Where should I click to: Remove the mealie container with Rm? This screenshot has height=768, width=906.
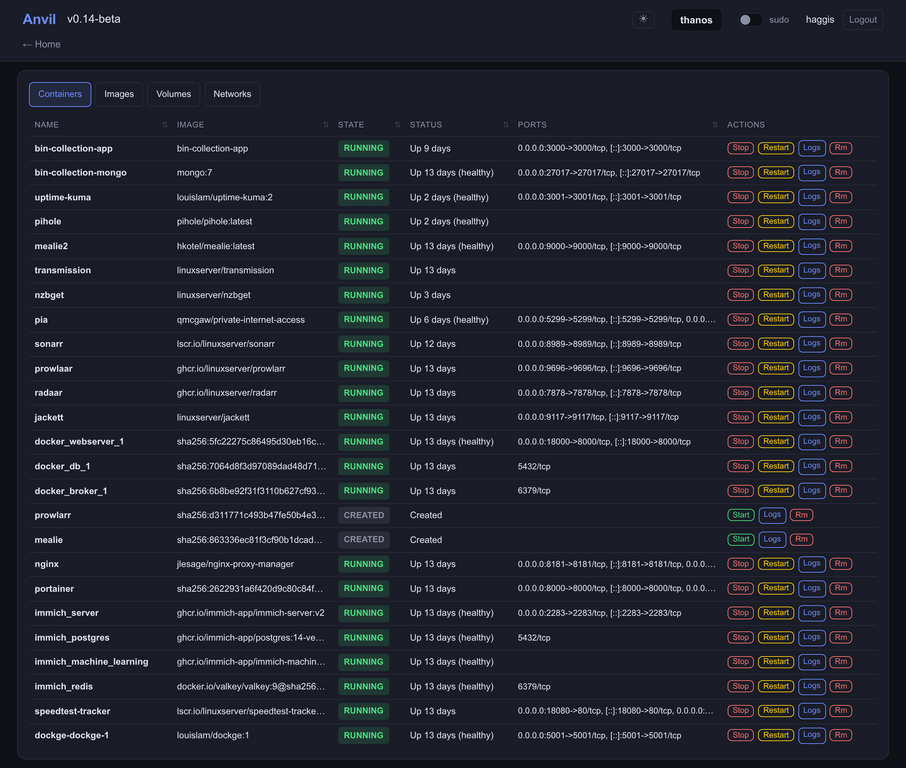coord(801,540)
